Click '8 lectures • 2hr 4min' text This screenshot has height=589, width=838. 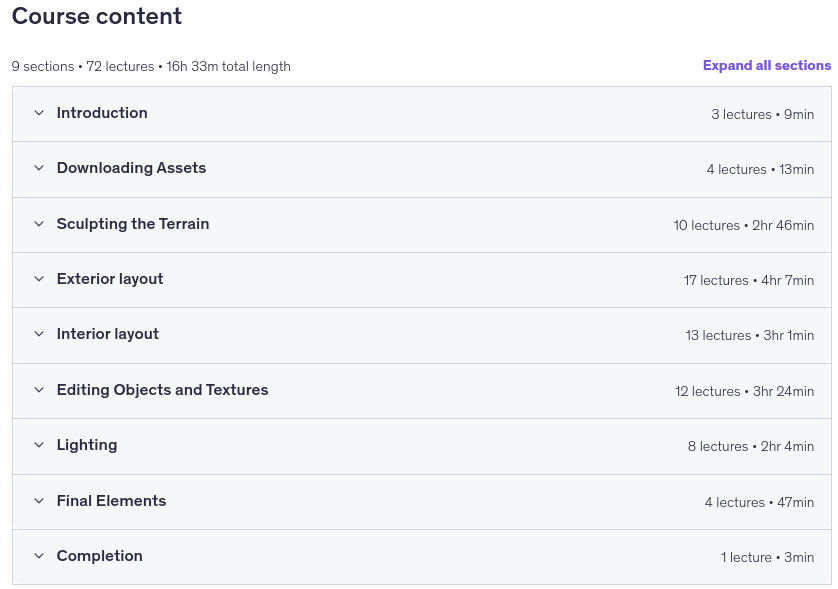point(751,447)
